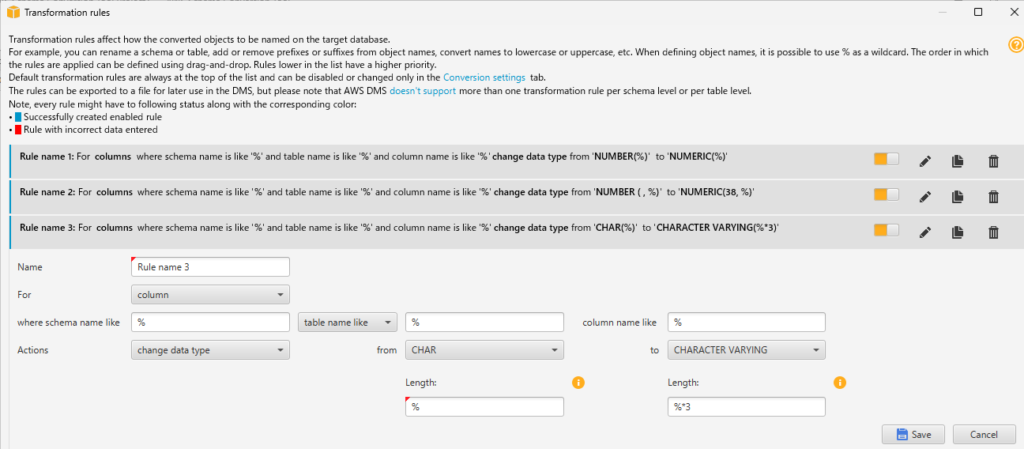Save the transformation rule
This screenshot has width=1024, height=449.
(913, 434)
